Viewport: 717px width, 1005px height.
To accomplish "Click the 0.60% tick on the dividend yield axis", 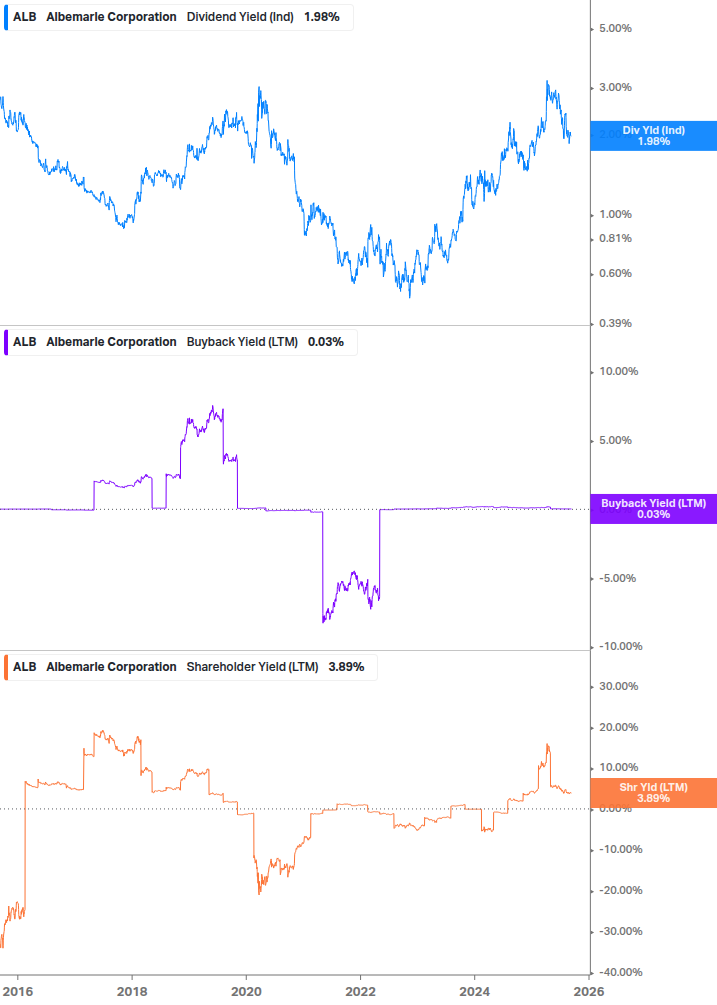I will [615, 273].
